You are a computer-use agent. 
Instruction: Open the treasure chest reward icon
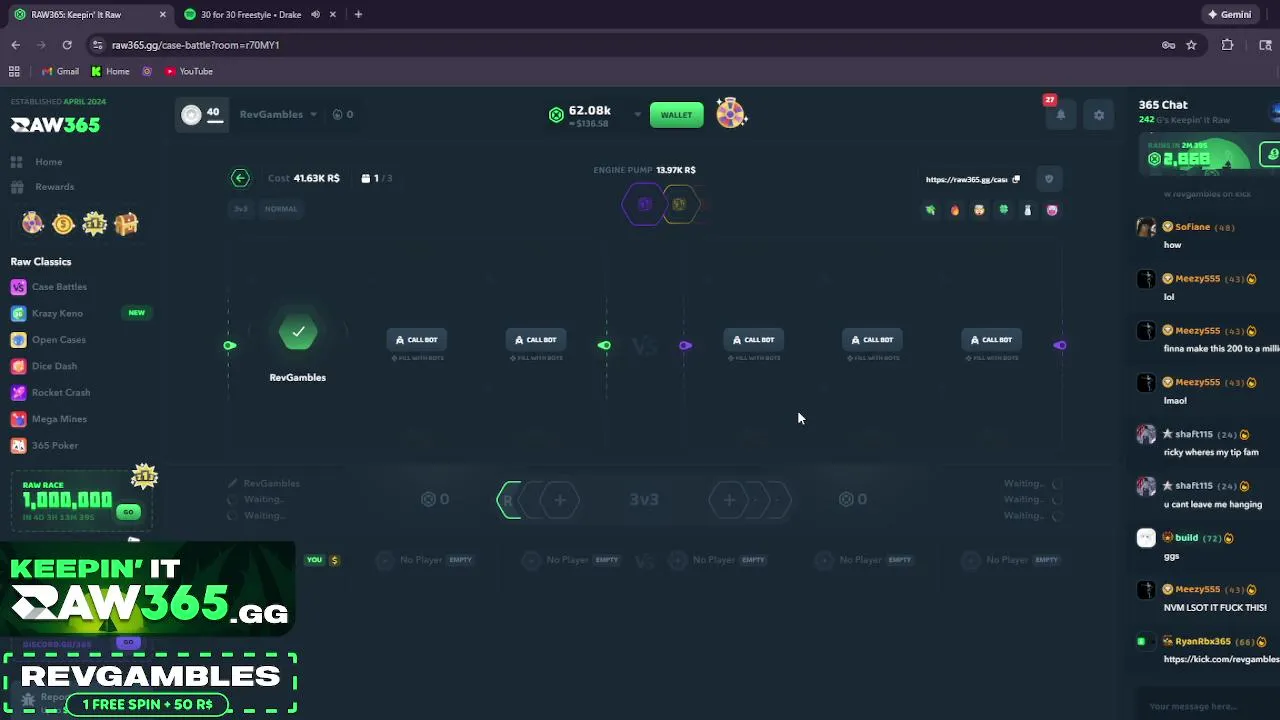click(126, 223)
